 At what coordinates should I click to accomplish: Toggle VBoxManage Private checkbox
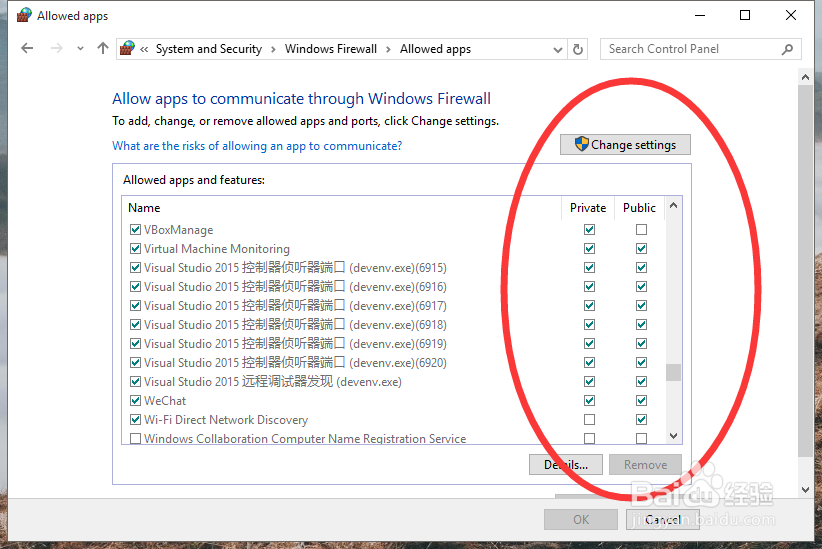click(589, 230)
